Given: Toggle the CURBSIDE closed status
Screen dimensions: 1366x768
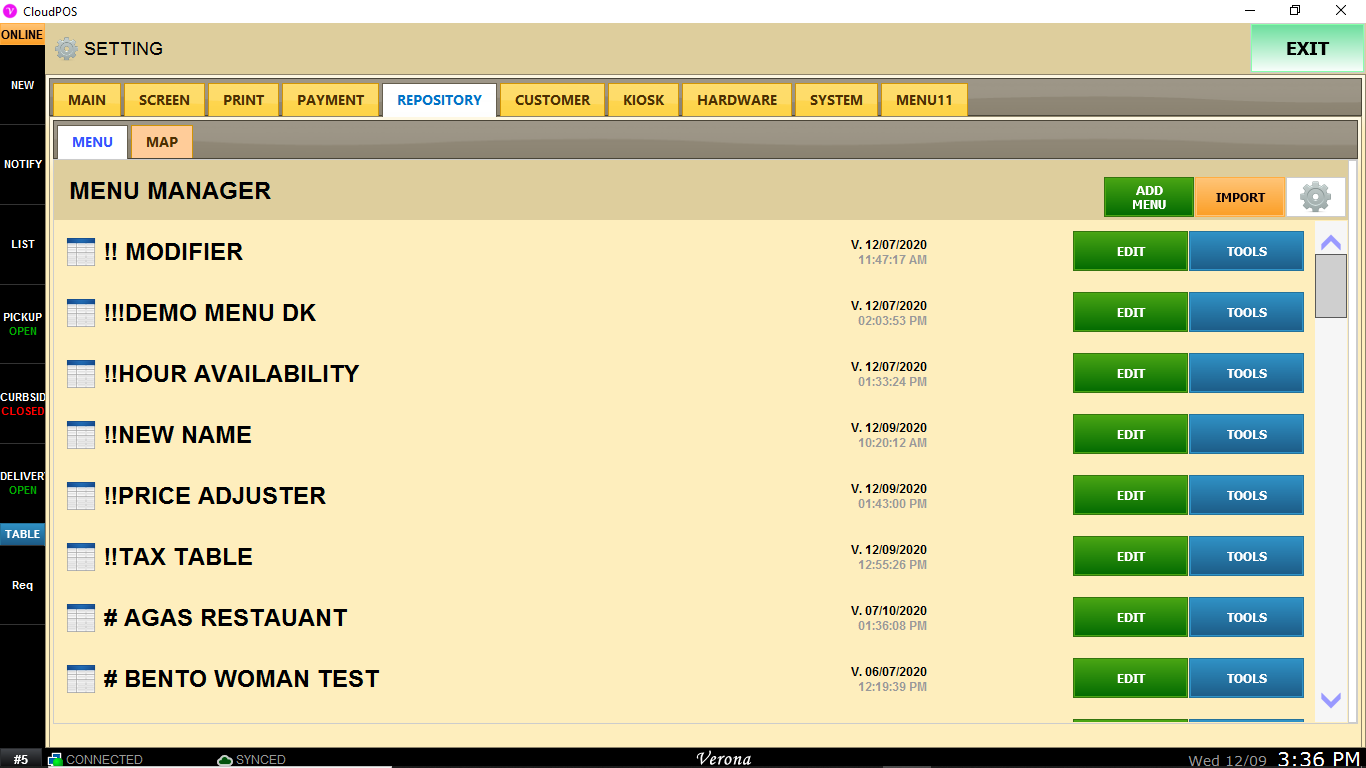Looking at the screenshot, I should coord(22,404).
